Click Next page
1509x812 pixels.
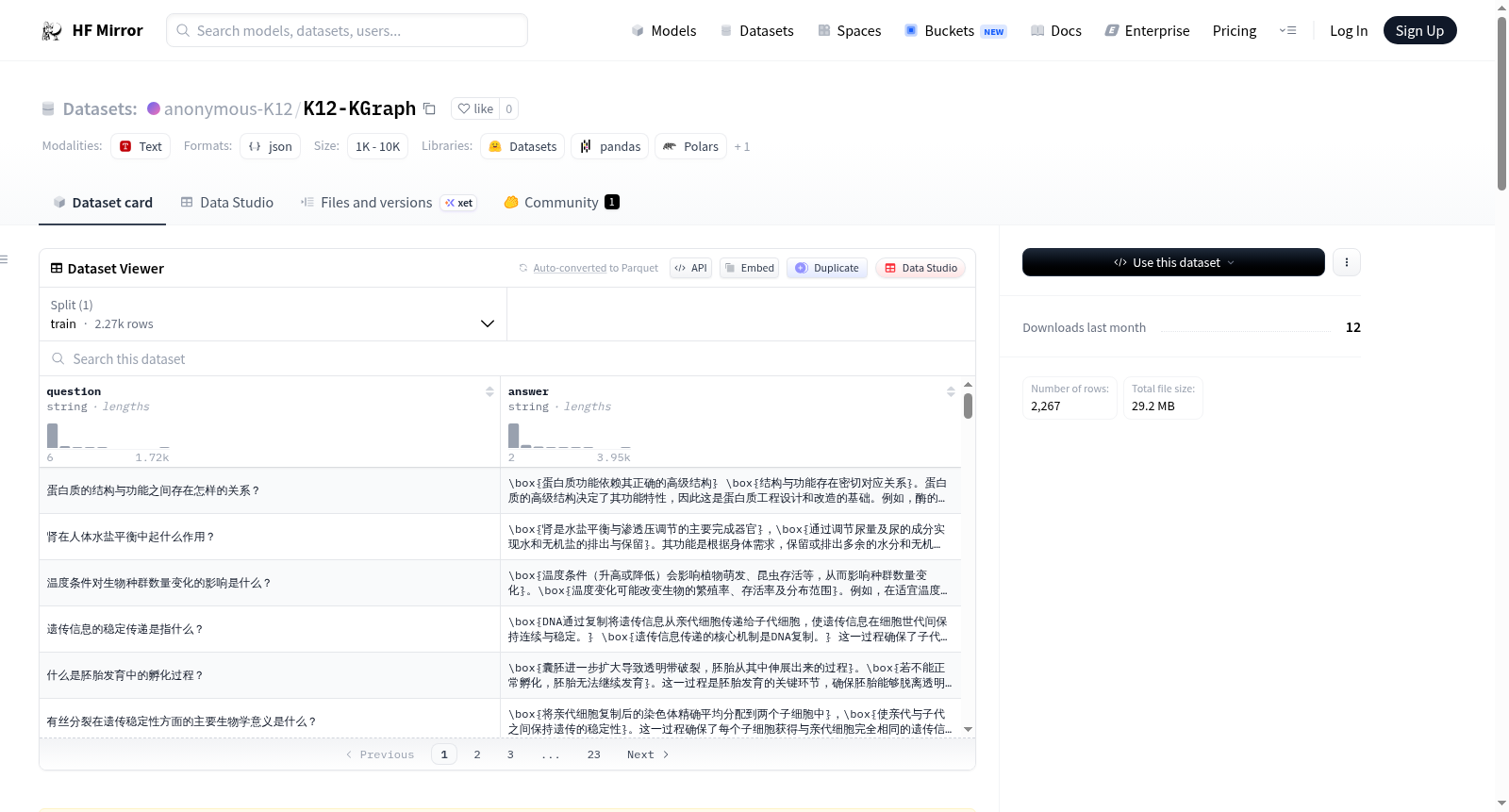click(x=648, y=754)
